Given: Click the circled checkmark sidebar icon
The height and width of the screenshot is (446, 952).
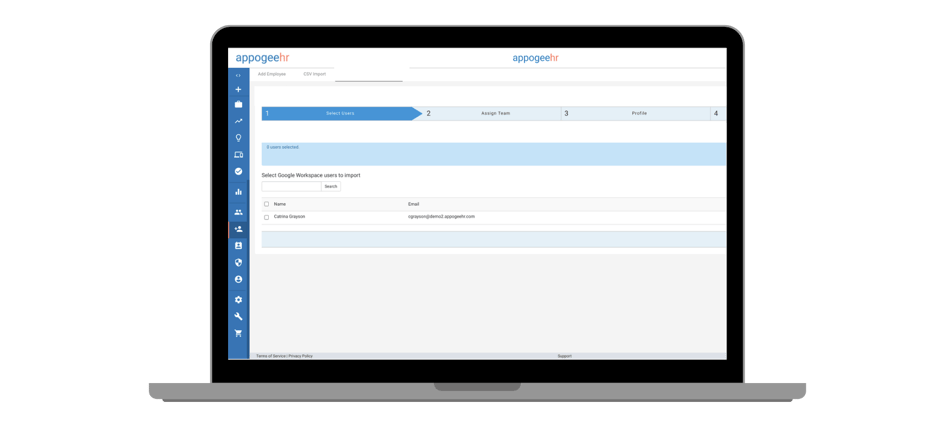Looking at the screenshot, I should [x=238, y=172].
